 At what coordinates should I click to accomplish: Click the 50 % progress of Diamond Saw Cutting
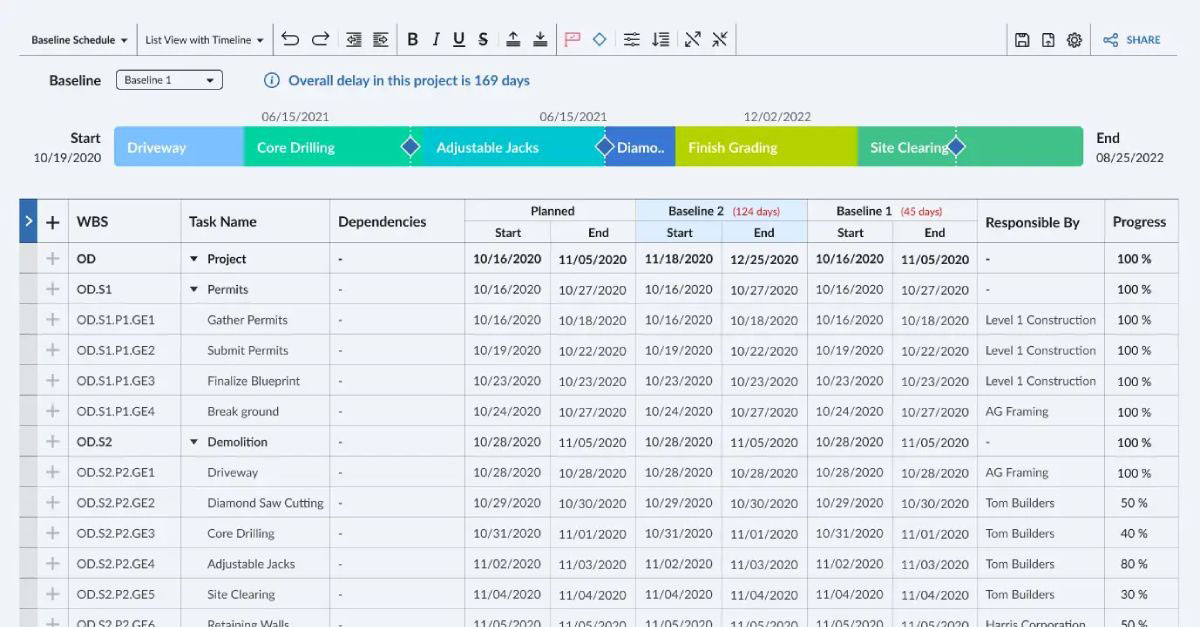tap(1134, 503)
